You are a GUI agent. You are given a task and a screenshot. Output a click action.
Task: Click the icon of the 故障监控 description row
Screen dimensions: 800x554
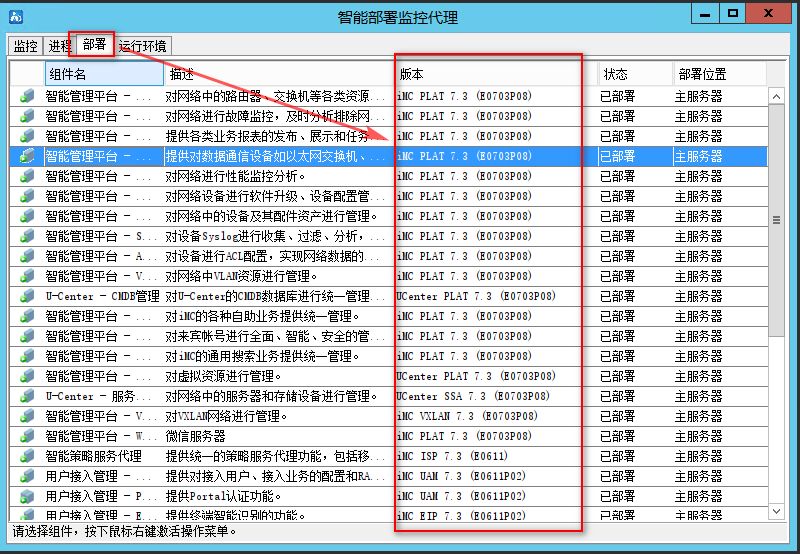pyautogui.click(x=27, y=116)
